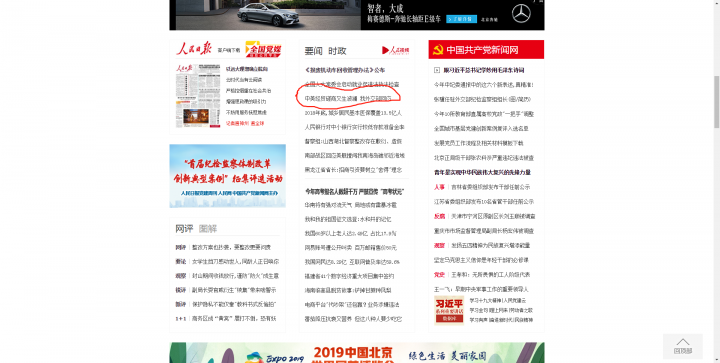The height and width of the screenshot is (363, 720).
Task: Open the 网易账号遭公开叫卖 headline
Action: (x=350, y=248)
